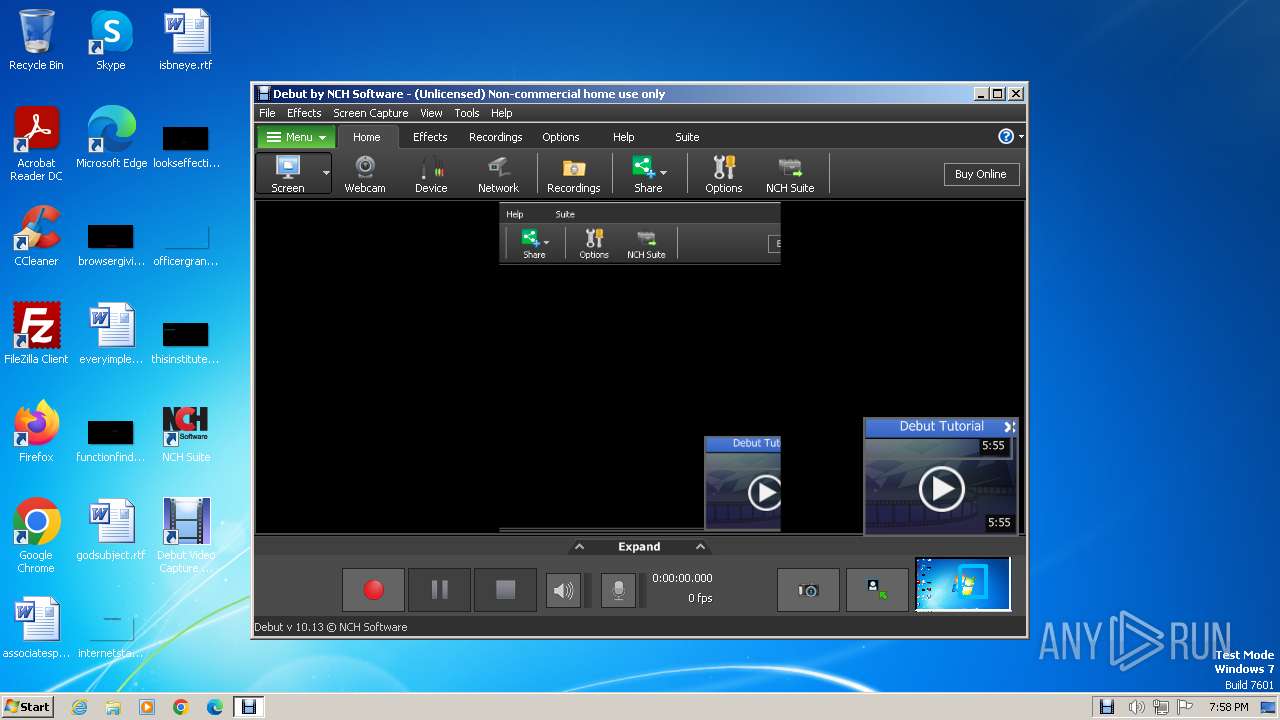
Task: Expand the preview using the Expand bar
Action: pyautogui.click(x=639, y=547)
